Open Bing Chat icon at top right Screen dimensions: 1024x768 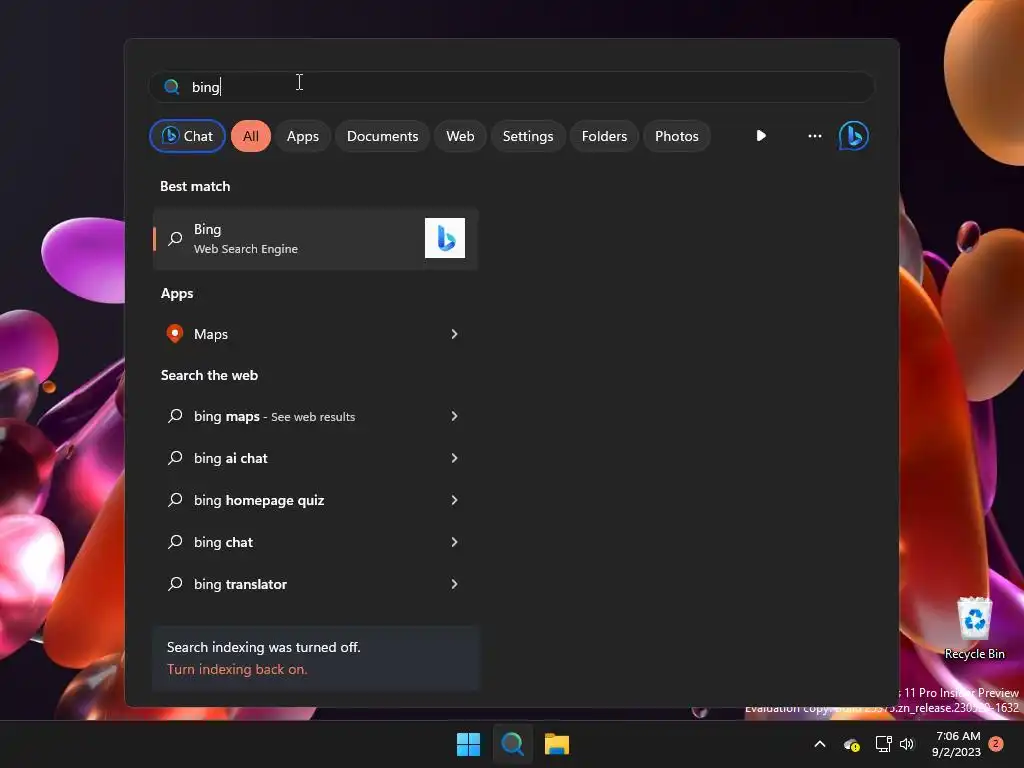(x=854, y=136)
